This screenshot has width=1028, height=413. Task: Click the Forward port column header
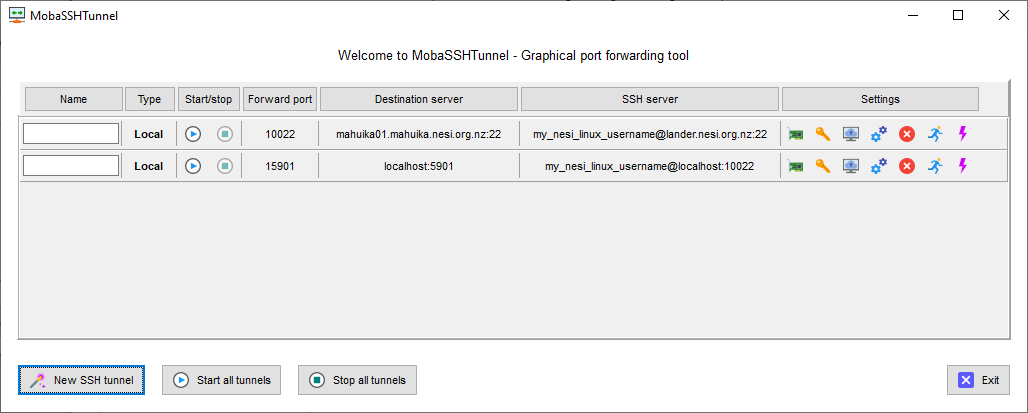pos(280,100)
